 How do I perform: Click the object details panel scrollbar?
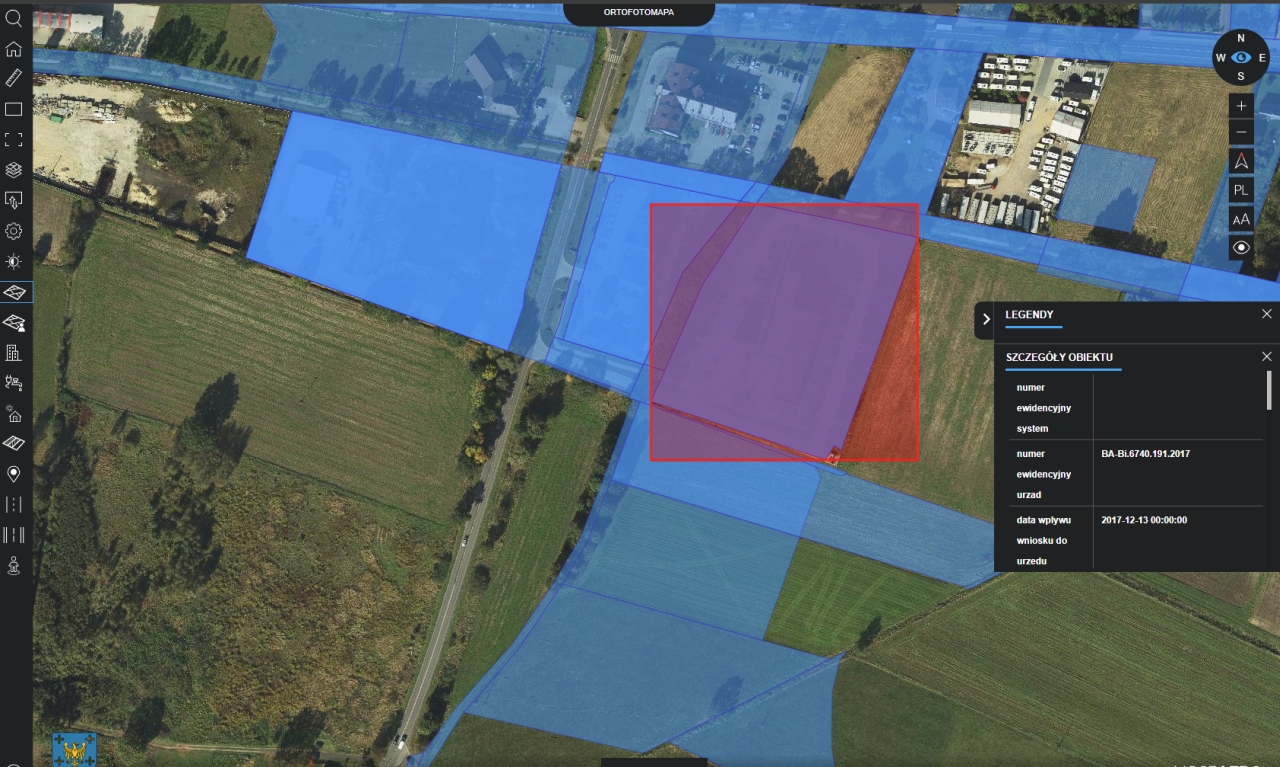(1269, 390)
